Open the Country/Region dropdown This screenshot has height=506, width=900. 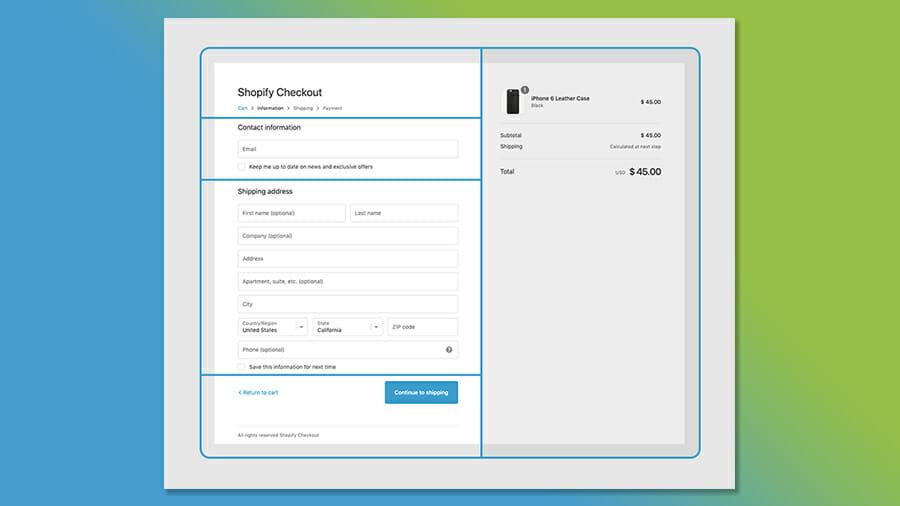tap(272, 327)
